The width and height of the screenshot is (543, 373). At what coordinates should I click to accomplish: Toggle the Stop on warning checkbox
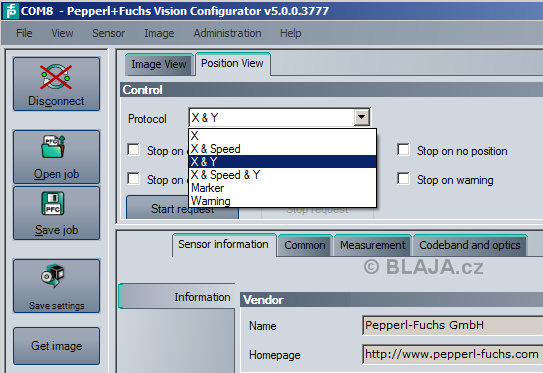pos(403,179)
